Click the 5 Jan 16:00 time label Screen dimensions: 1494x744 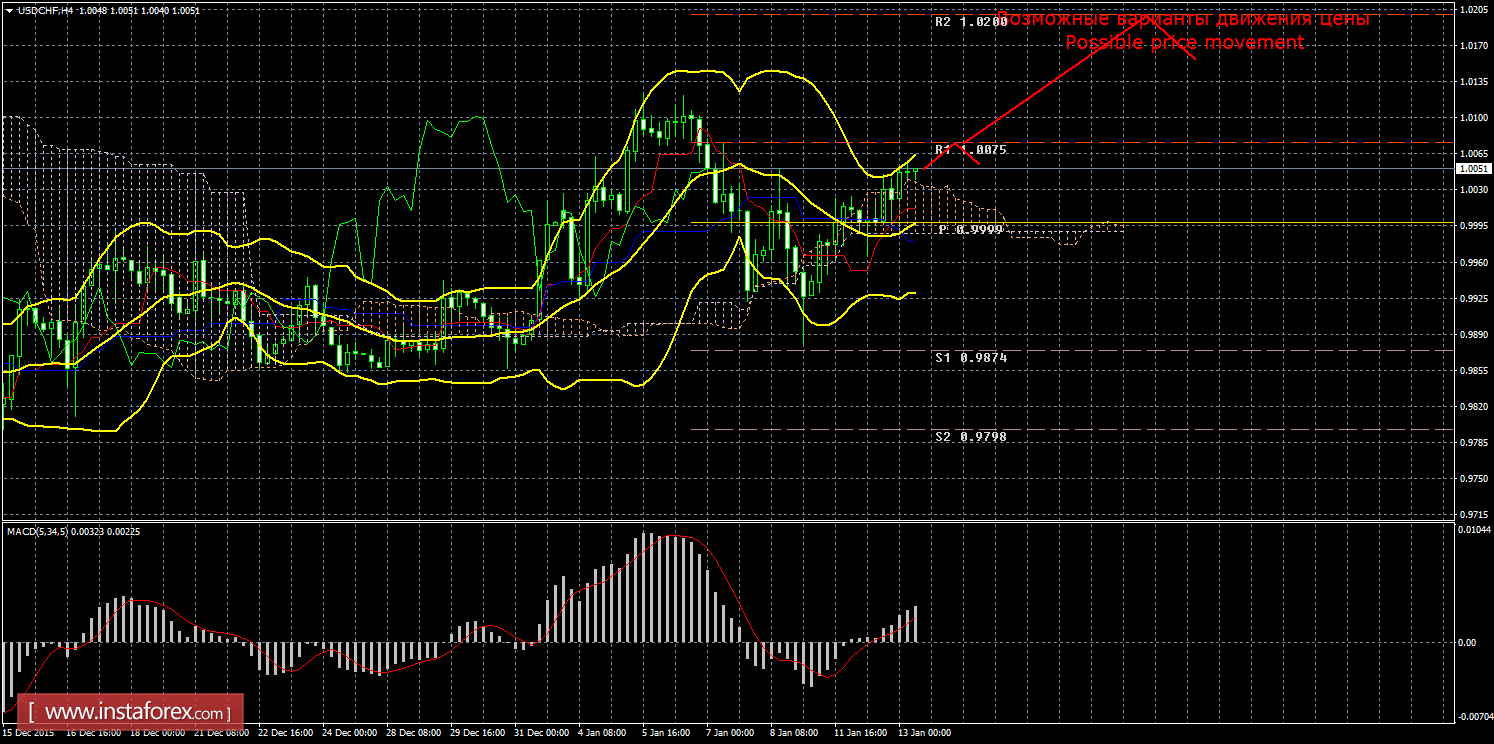(x=668, y=733)
